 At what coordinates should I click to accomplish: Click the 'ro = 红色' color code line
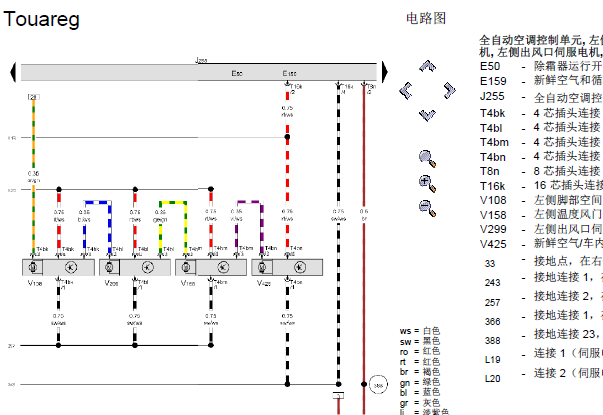click(x=420, y=352)
